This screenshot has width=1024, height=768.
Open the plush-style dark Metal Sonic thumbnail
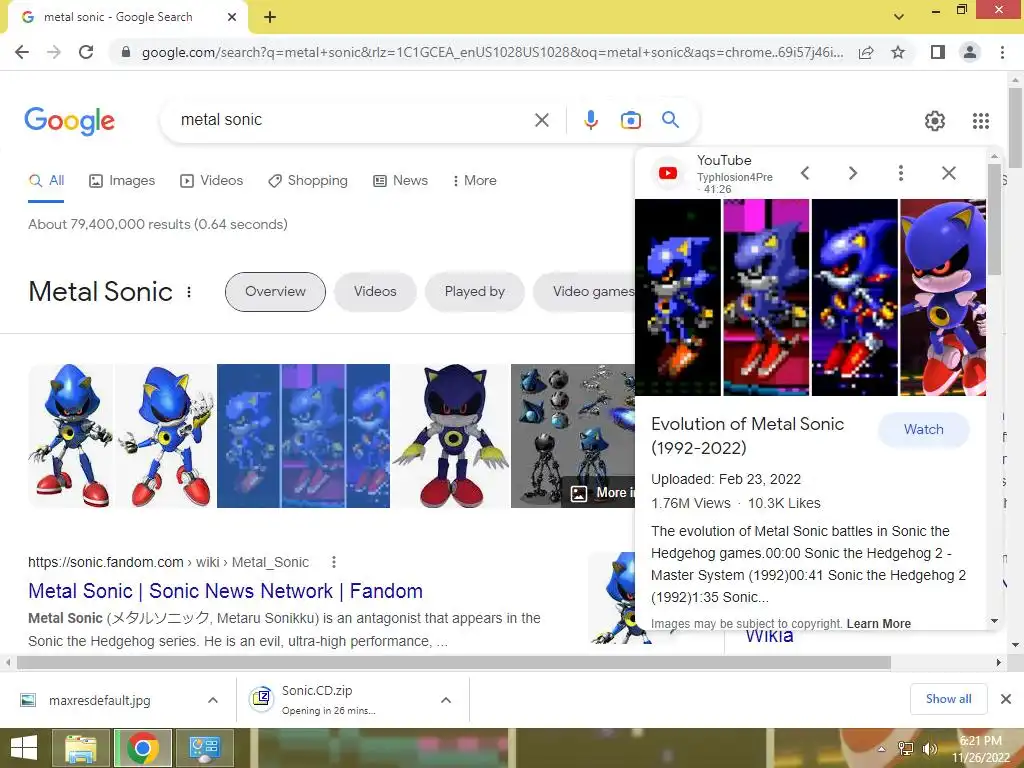click(x=451, y=436)
